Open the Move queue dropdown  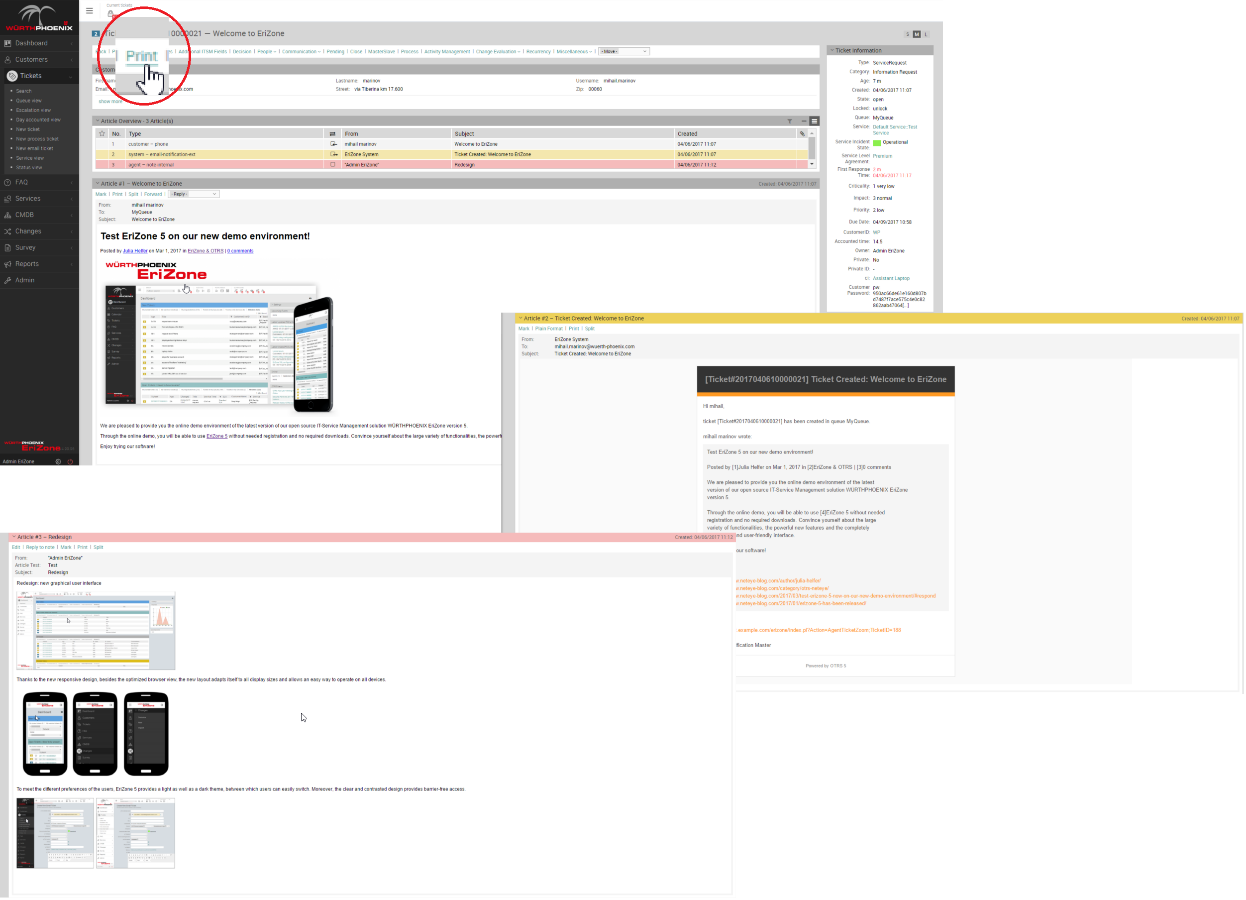[624, 51]
